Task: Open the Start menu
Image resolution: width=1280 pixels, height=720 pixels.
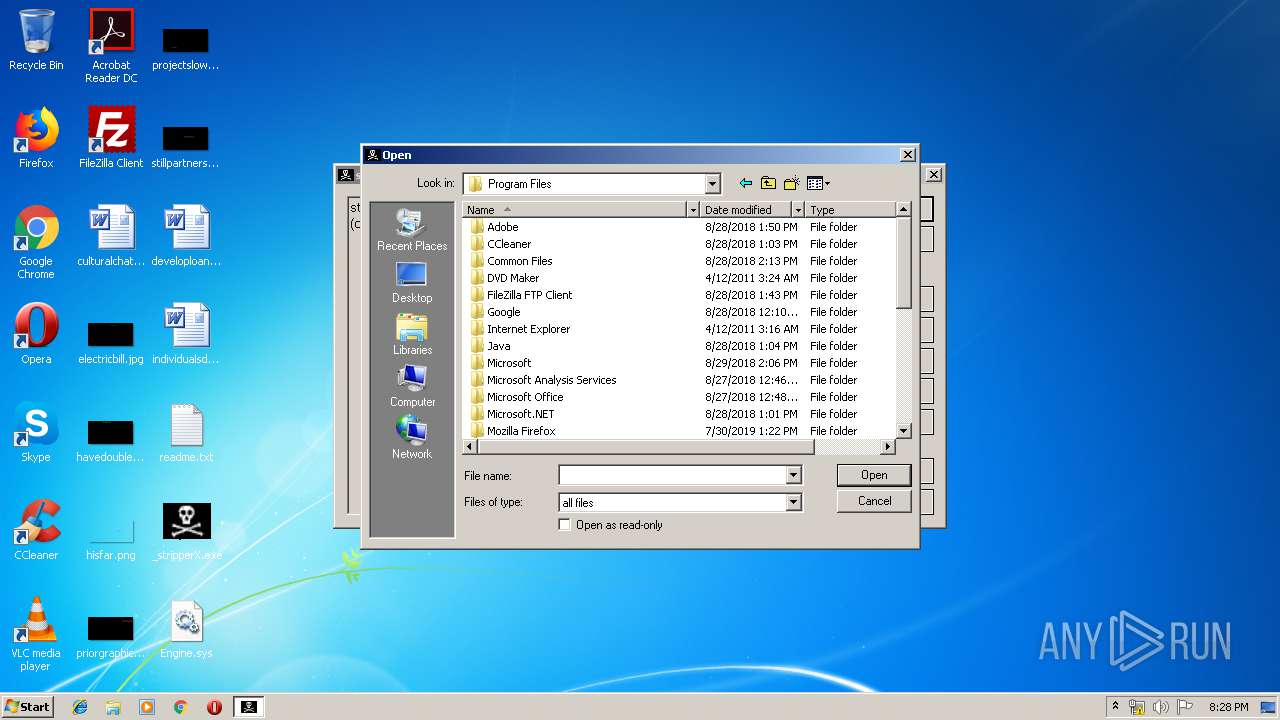Action: point(27,707)
